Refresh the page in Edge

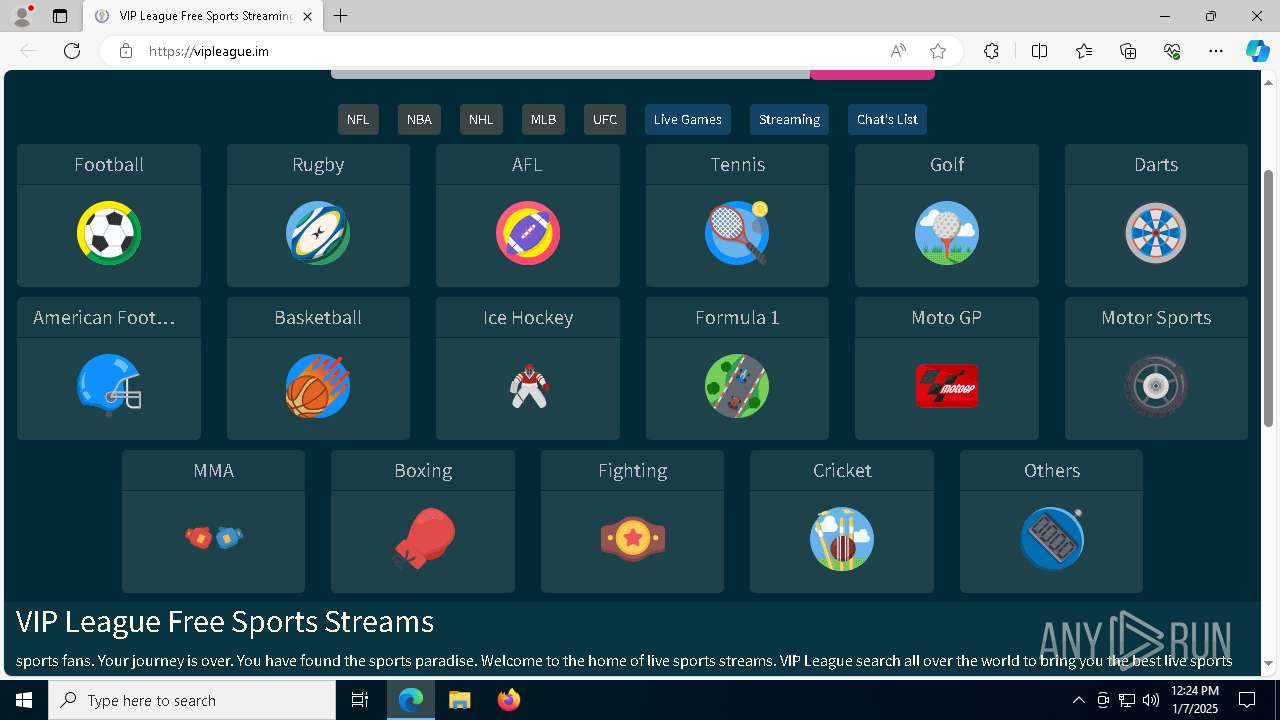[72, 51]
